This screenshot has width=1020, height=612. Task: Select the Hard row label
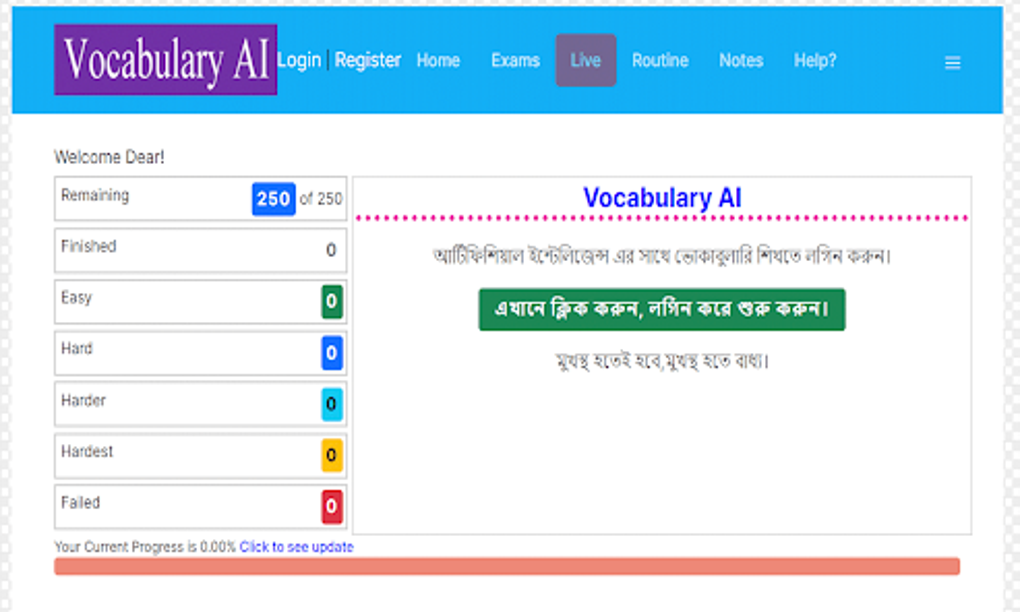click(77, 349)
